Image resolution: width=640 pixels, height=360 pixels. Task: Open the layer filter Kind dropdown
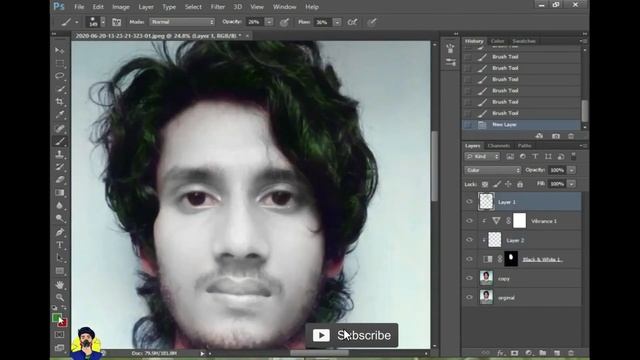click(482, 156)
